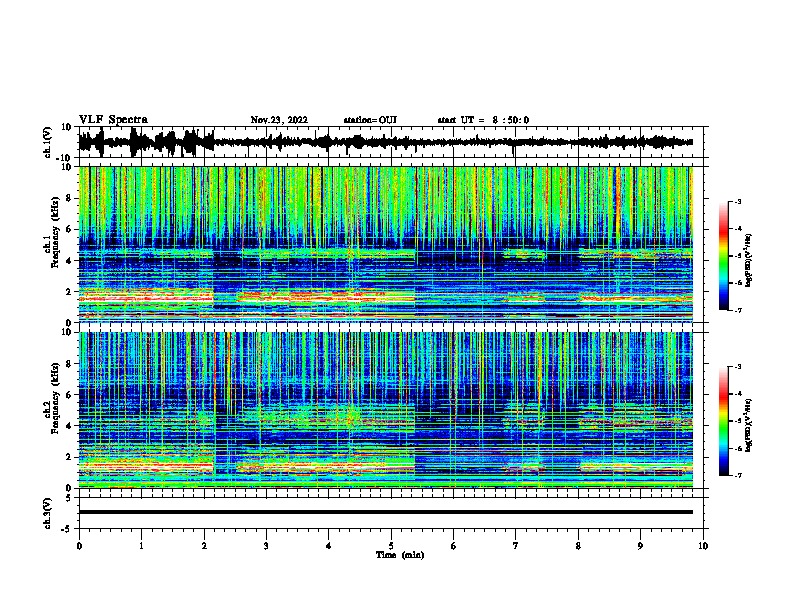This screenshot has height=612, width=792.
Task: Click time axis tick label "7"
Action: pos(516,546)
